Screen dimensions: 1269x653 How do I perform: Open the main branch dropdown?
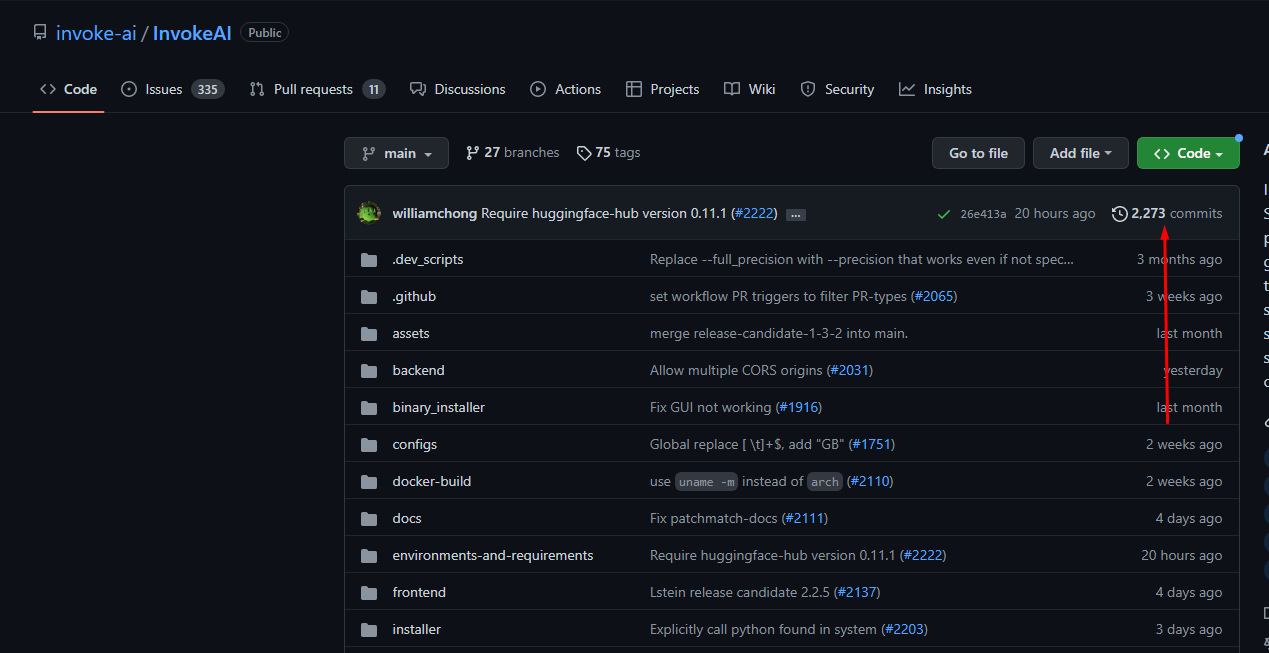(396, 152)
